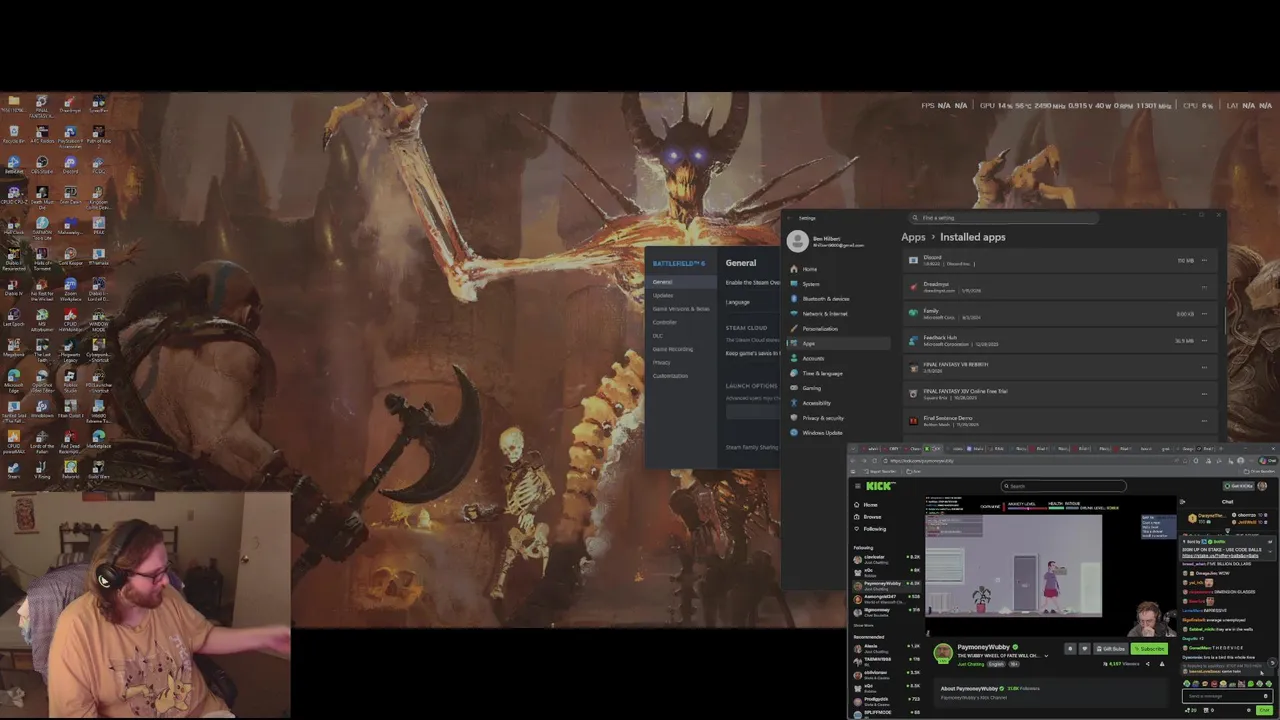Select the Last Epoch desktop icon

pos(14,315)
